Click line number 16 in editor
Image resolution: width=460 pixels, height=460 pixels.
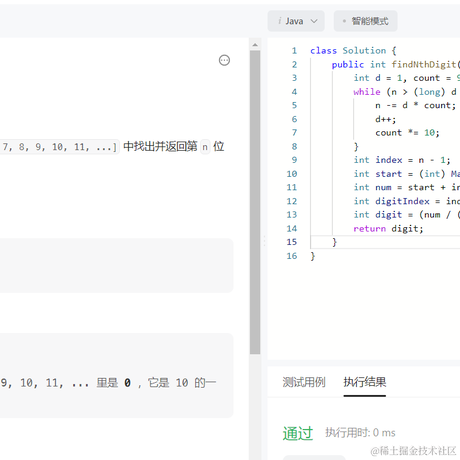[x=292, y=256]
